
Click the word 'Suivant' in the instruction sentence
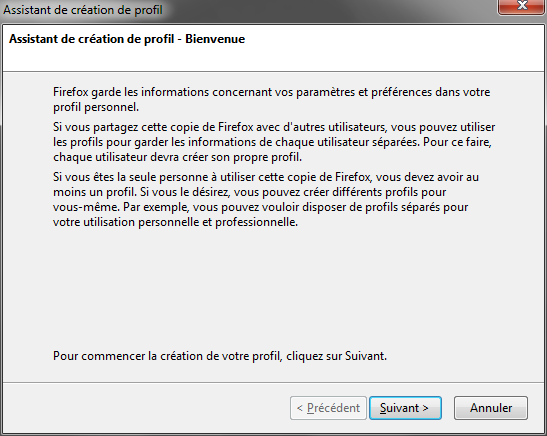(366, 356)
